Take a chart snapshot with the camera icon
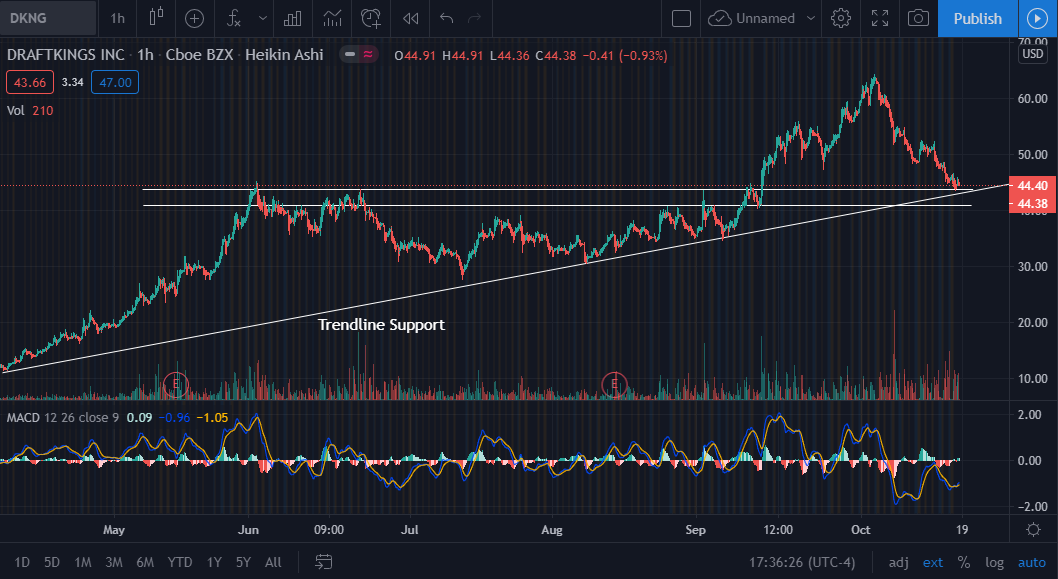This screenshot has height=579, width=1058. 918,18
